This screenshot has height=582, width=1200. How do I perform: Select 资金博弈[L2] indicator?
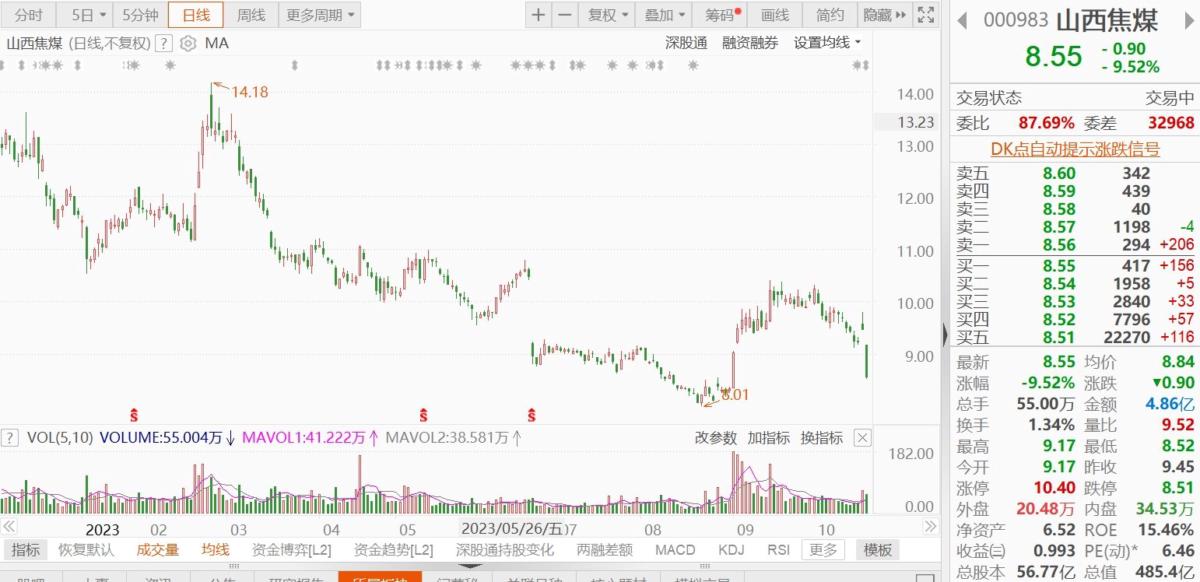click(x=292, y=549)
